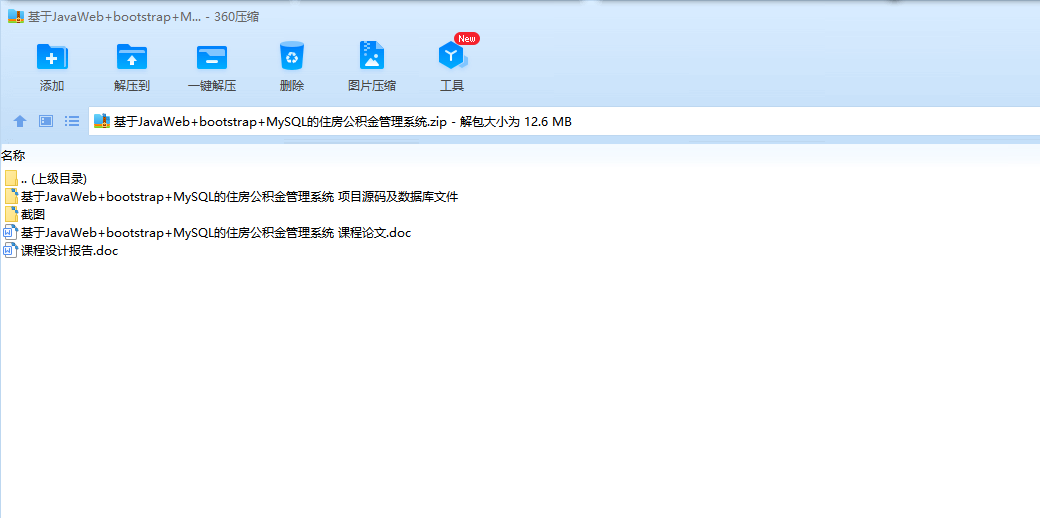Screen dimensions: 1040x518
Task: Click the 添加 label text
Action: coord(52,86)
